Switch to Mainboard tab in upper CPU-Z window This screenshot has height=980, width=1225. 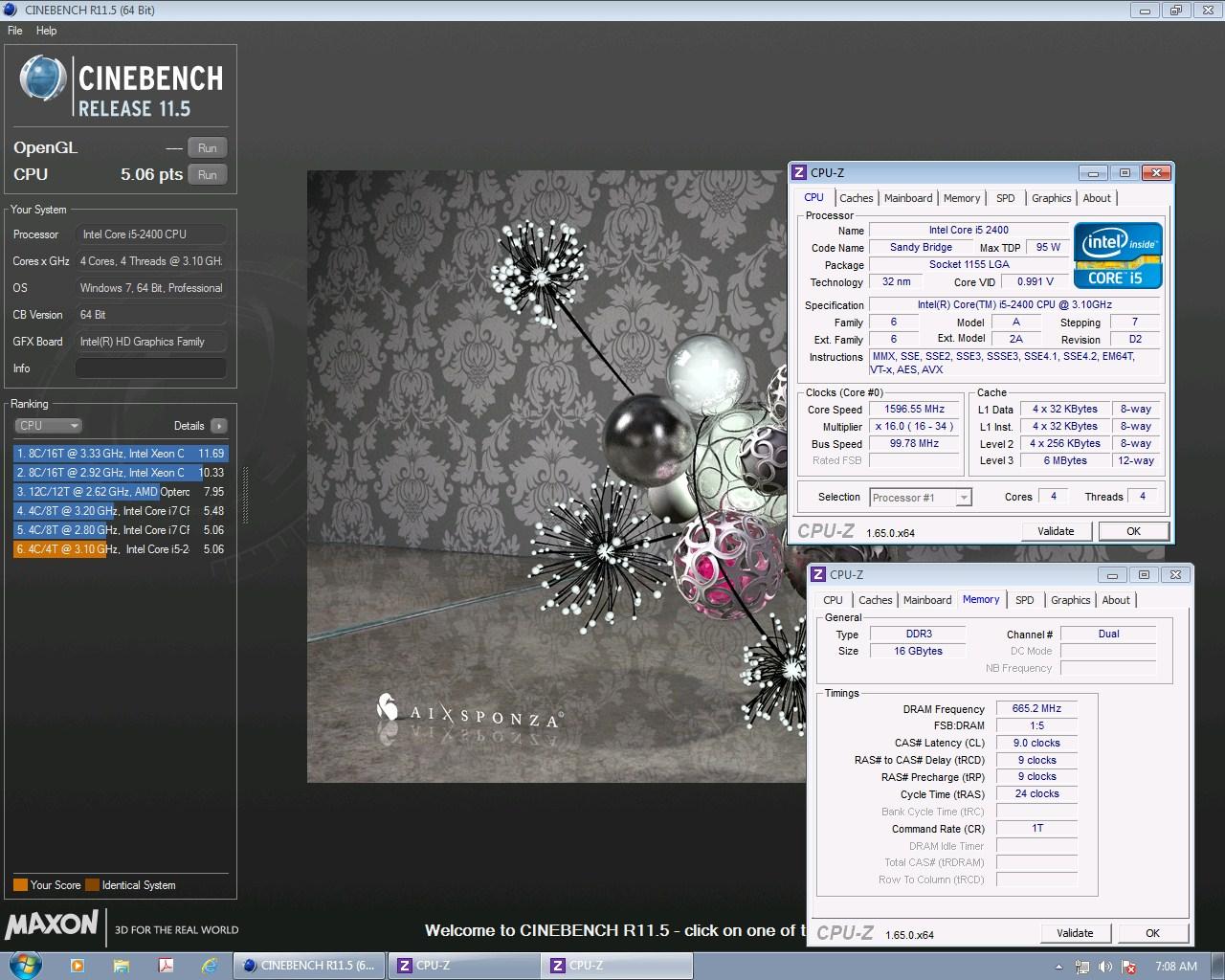point(908,198)
